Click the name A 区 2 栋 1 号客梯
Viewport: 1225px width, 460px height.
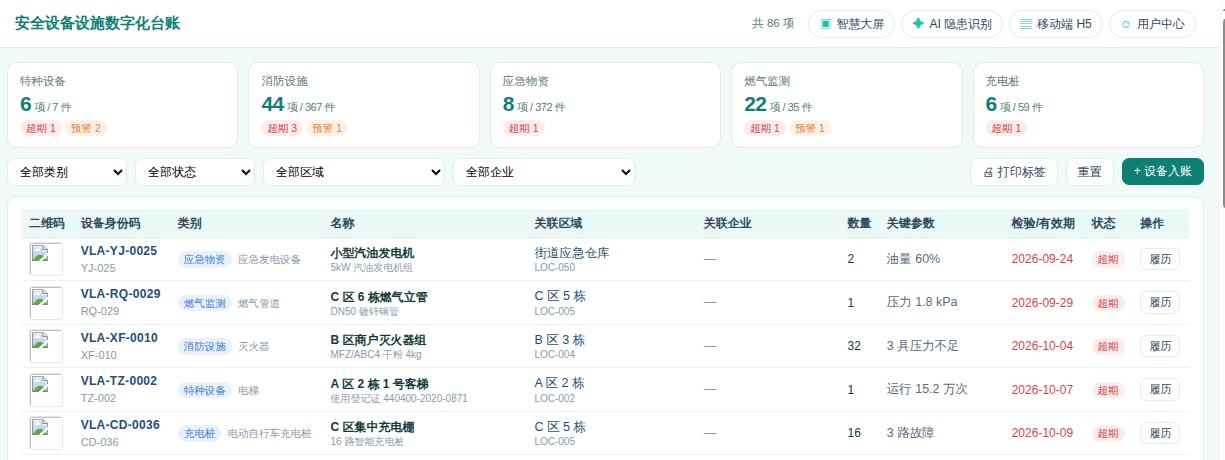coord(379,383)
